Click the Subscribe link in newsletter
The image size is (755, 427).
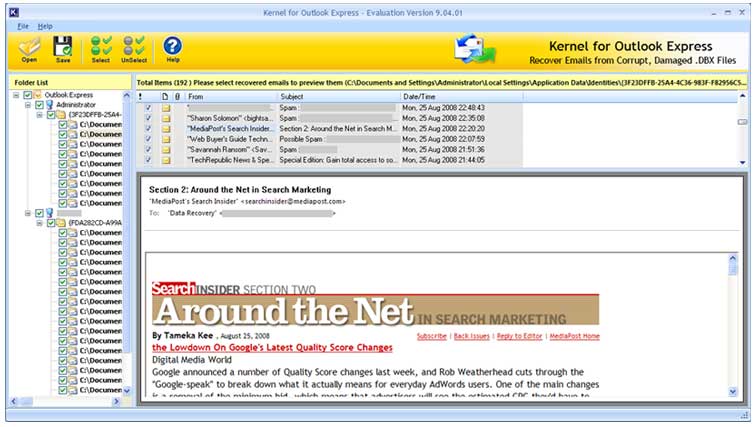coord(431,336)
